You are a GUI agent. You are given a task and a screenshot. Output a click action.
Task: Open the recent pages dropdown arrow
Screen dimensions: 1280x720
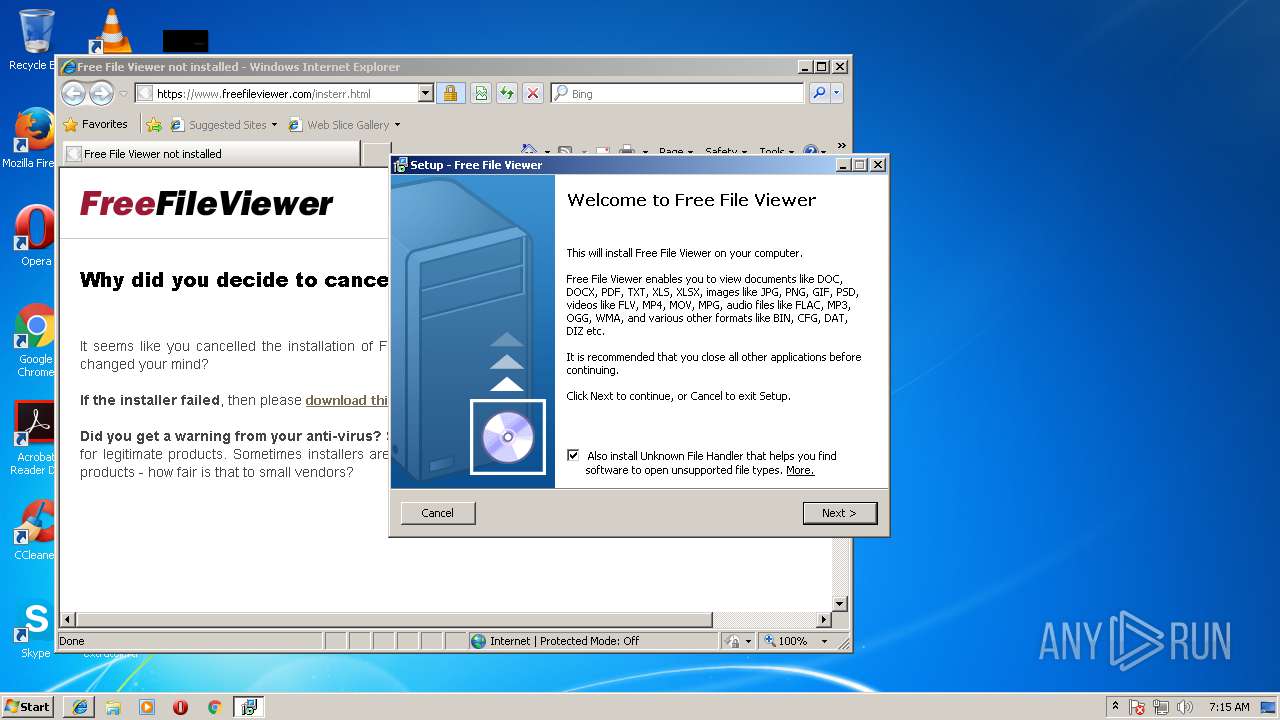(x=123, y=94)
